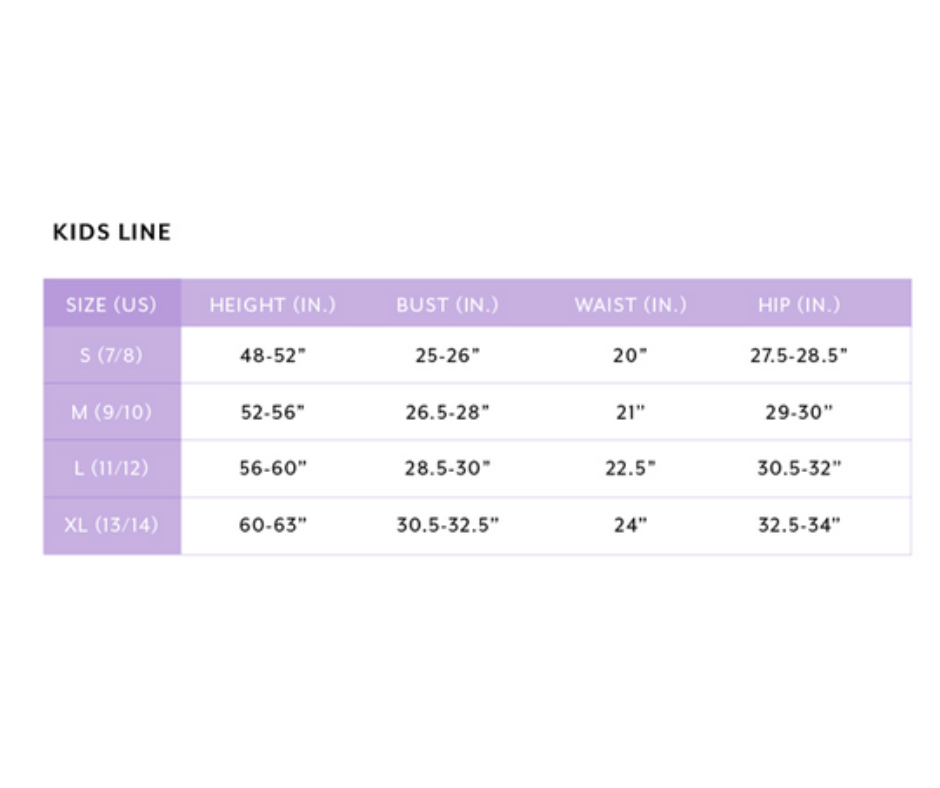Select the 21" waist cell

630,412
